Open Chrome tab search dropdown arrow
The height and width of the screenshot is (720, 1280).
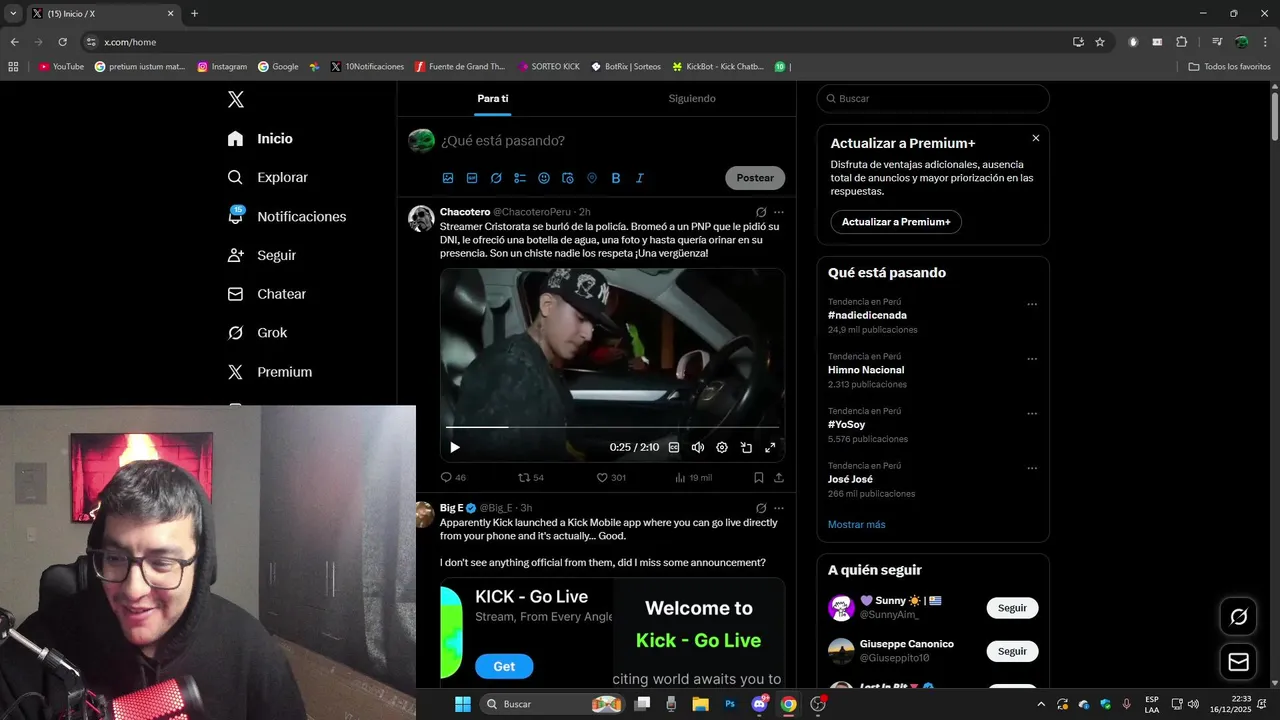coord(13,14)
